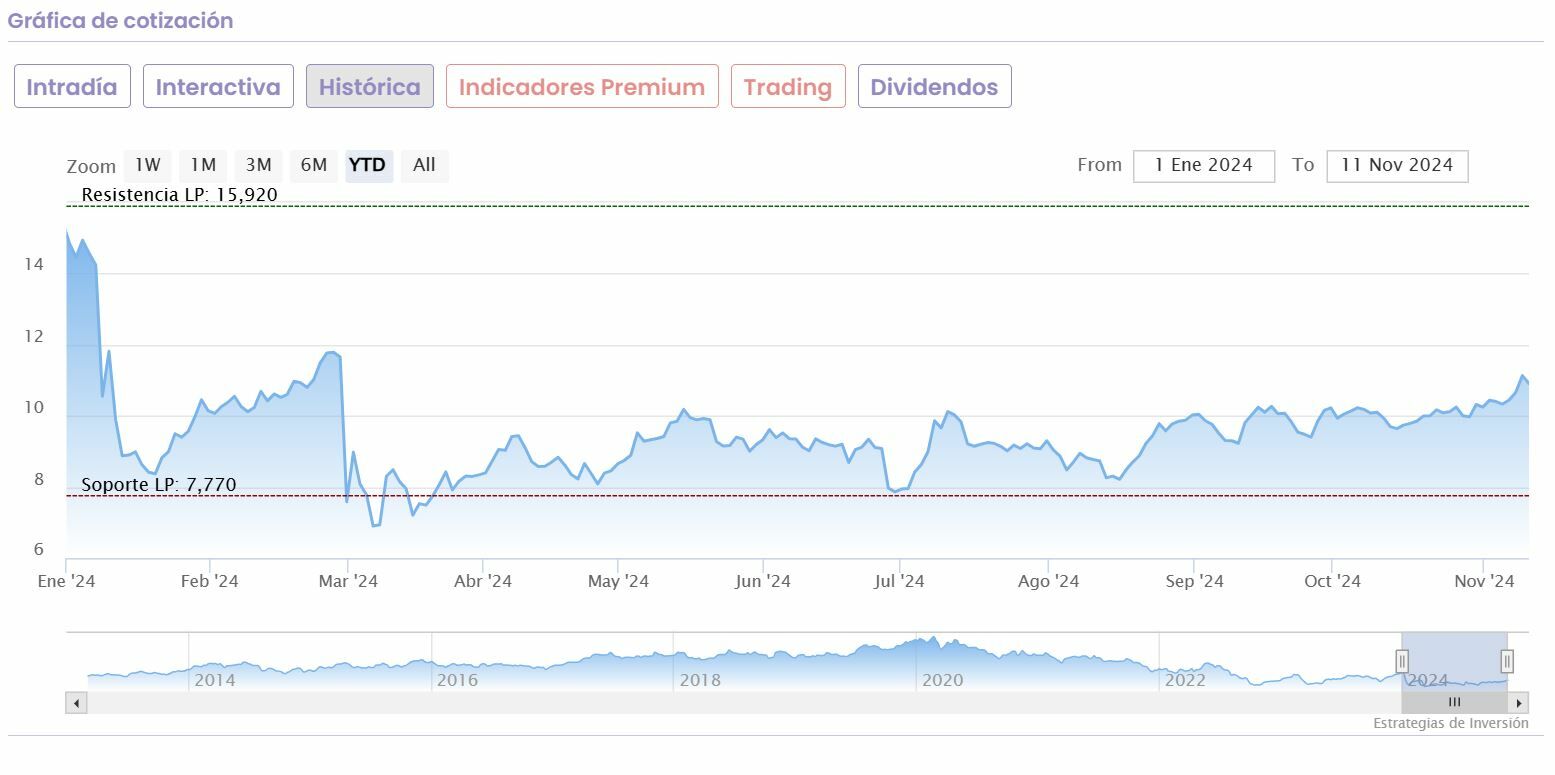Click the From date field
This screenshot has height=775, width=1555.
coord(1204,166)
